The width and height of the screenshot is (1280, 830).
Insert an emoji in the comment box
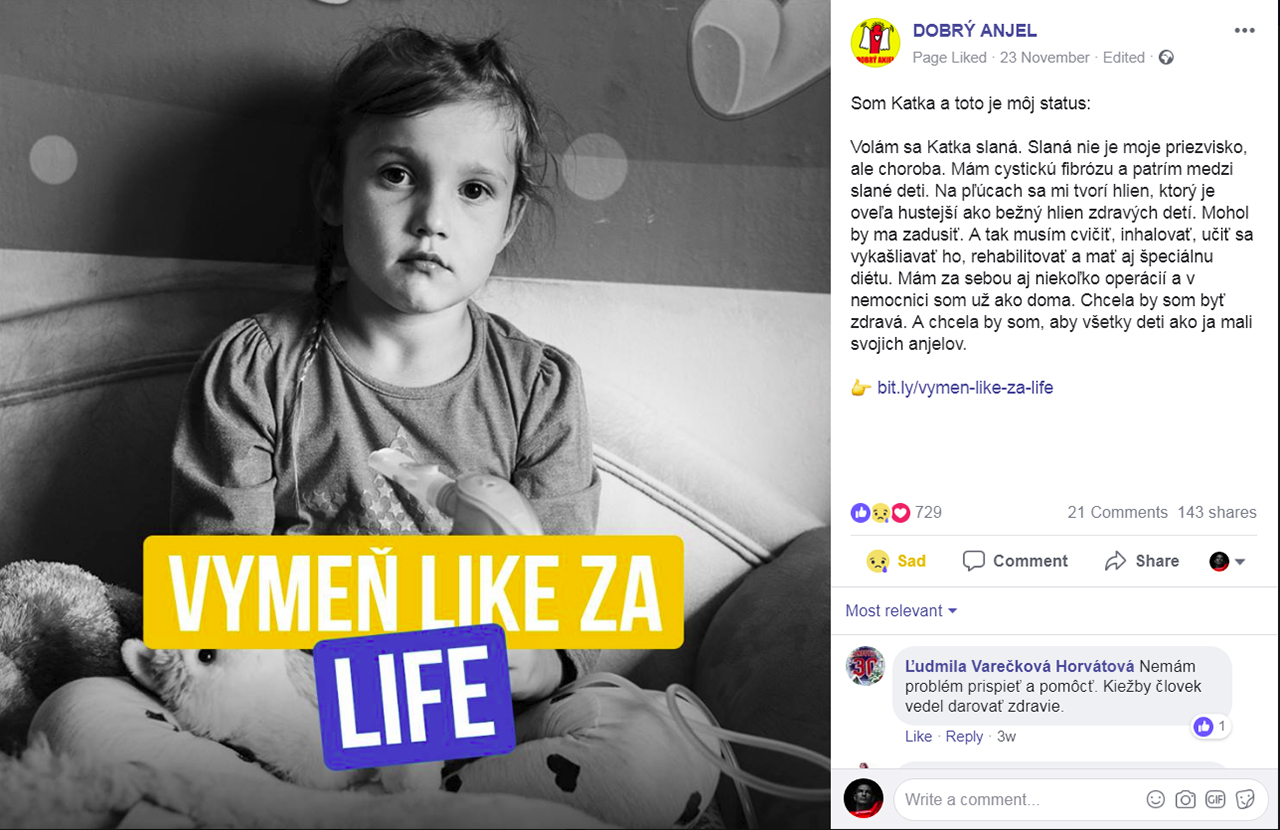pyautogui.click(x=1155, y=799)
